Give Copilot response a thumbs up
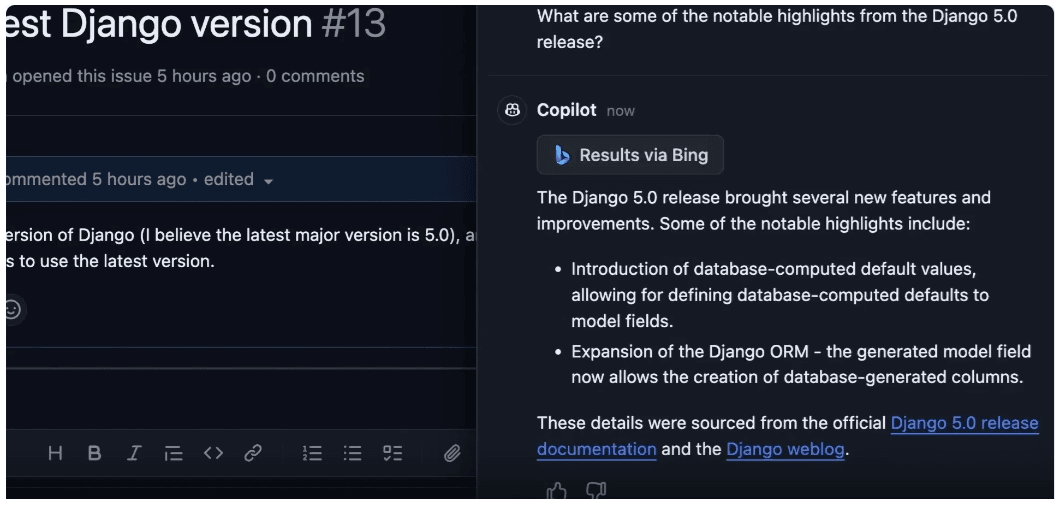 point(556,491)
